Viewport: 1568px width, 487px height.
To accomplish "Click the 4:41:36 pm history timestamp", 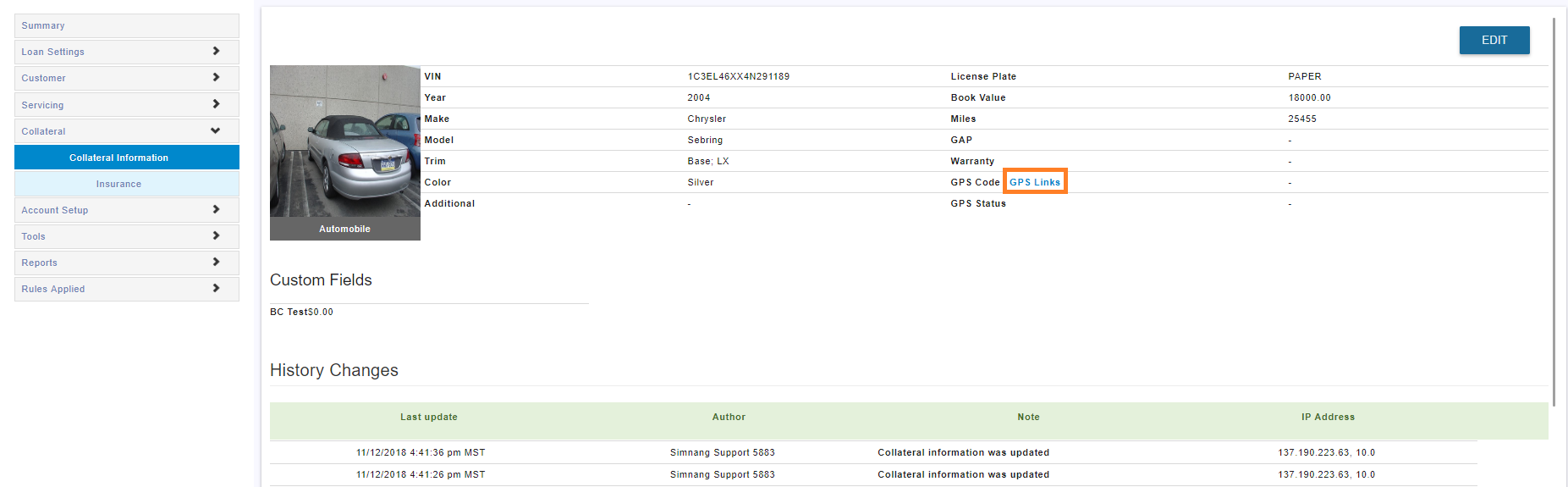I will tap(421, 452).
